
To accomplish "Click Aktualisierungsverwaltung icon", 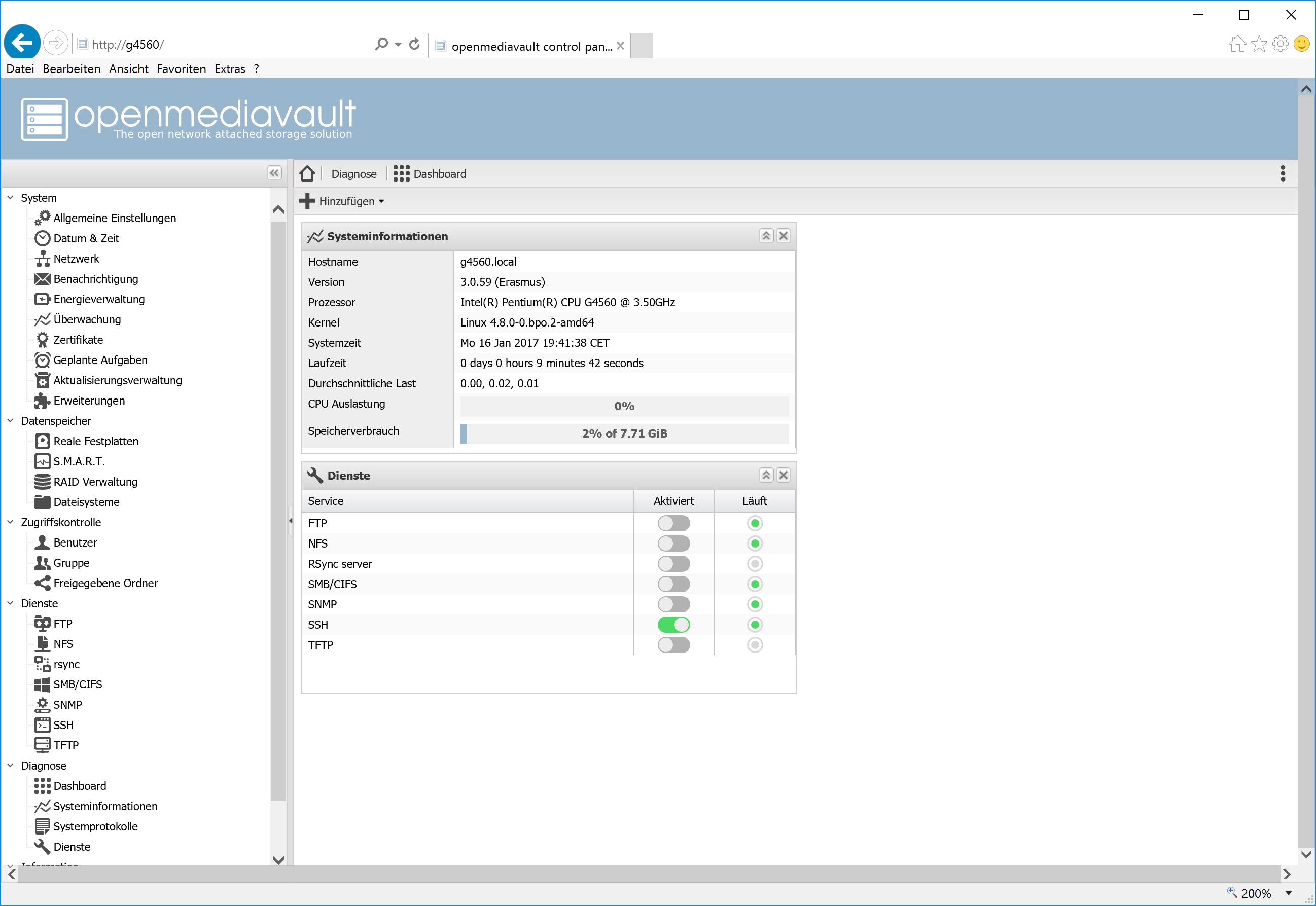I will 42,380.
